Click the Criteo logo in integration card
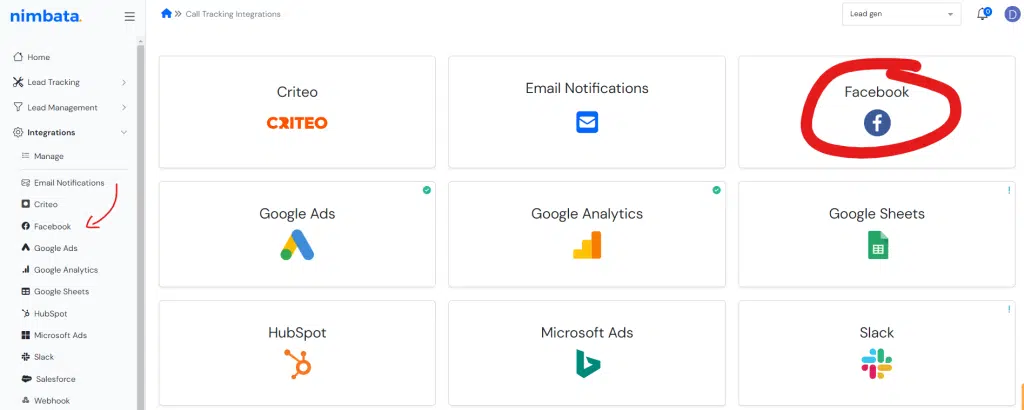Image resolution: width=1024 pixels, height=410 pixels. 297,123
